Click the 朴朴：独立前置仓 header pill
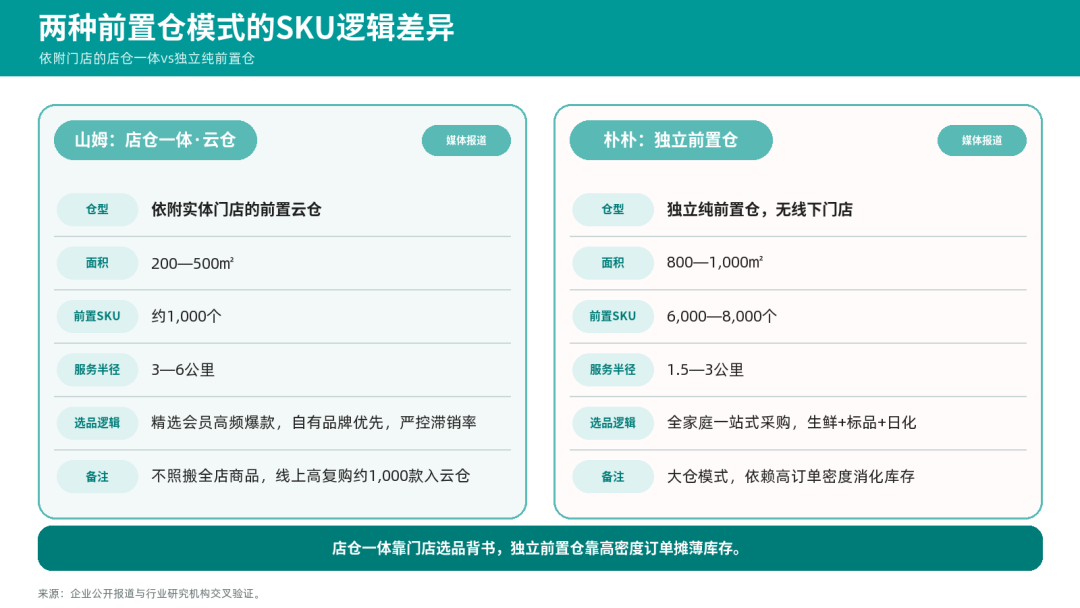This screenshot has width=1080, height=608. (671, 140)
